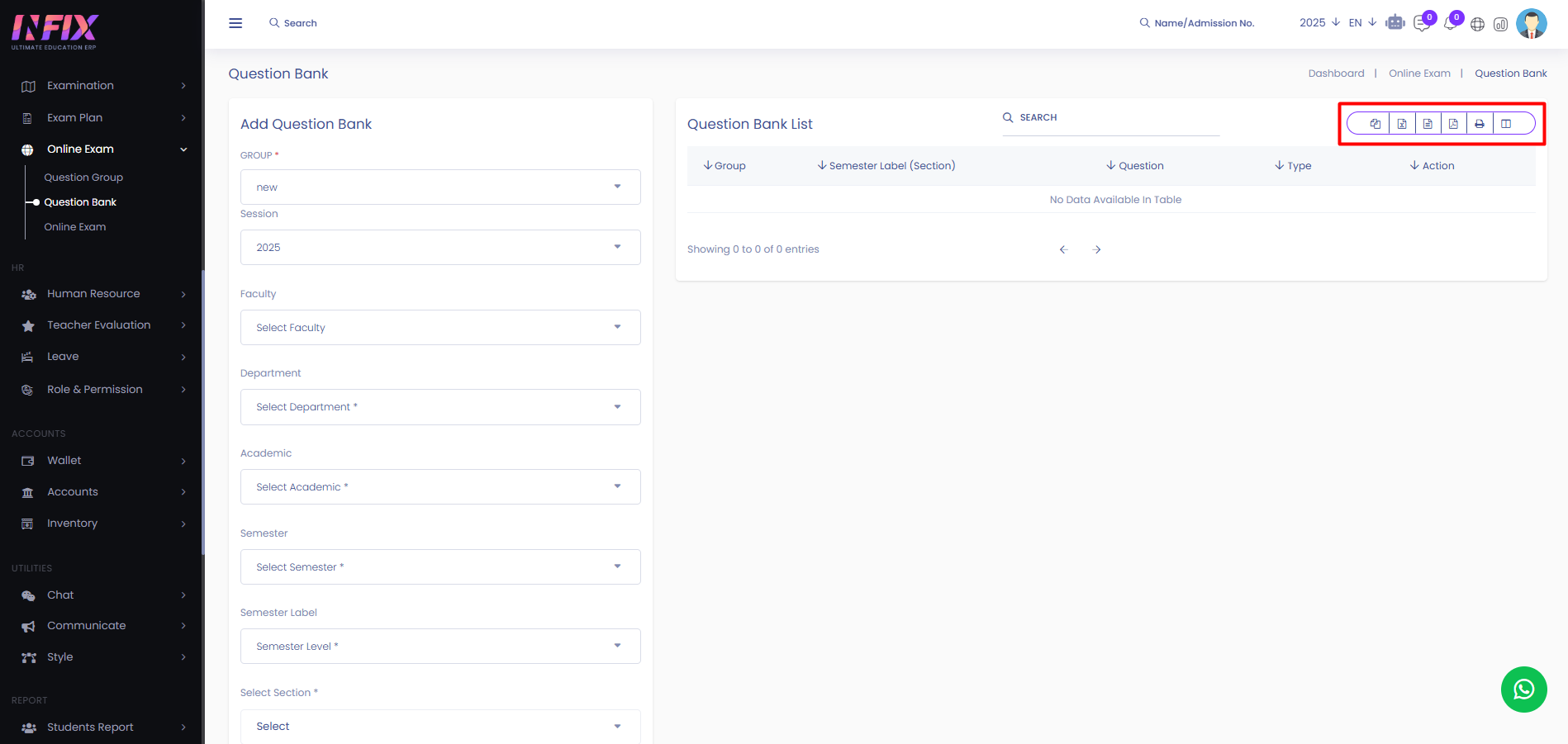1568x744 pixels.
Task: Go to Dashboard breadcrumb link
Action: click(1336, 73)
